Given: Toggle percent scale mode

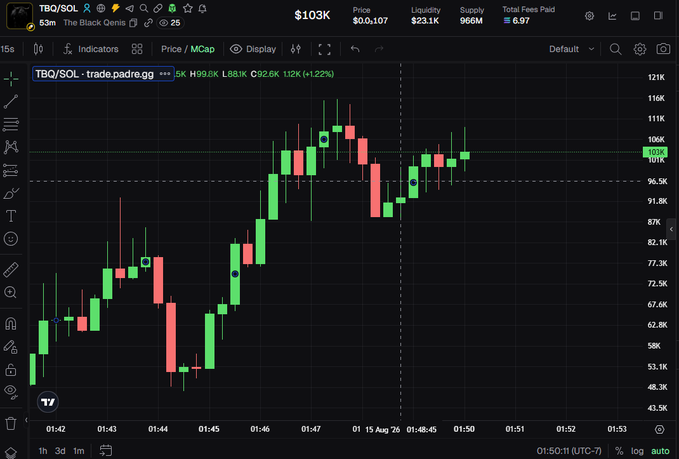Looking at the screenshot, I should (x=619, y=451).
